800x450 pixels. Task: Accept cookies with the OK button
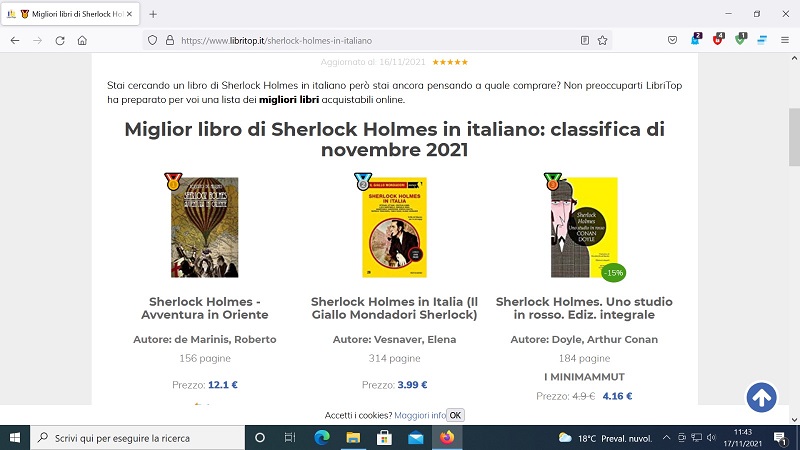pyautogui.click(x=455, y=415)
